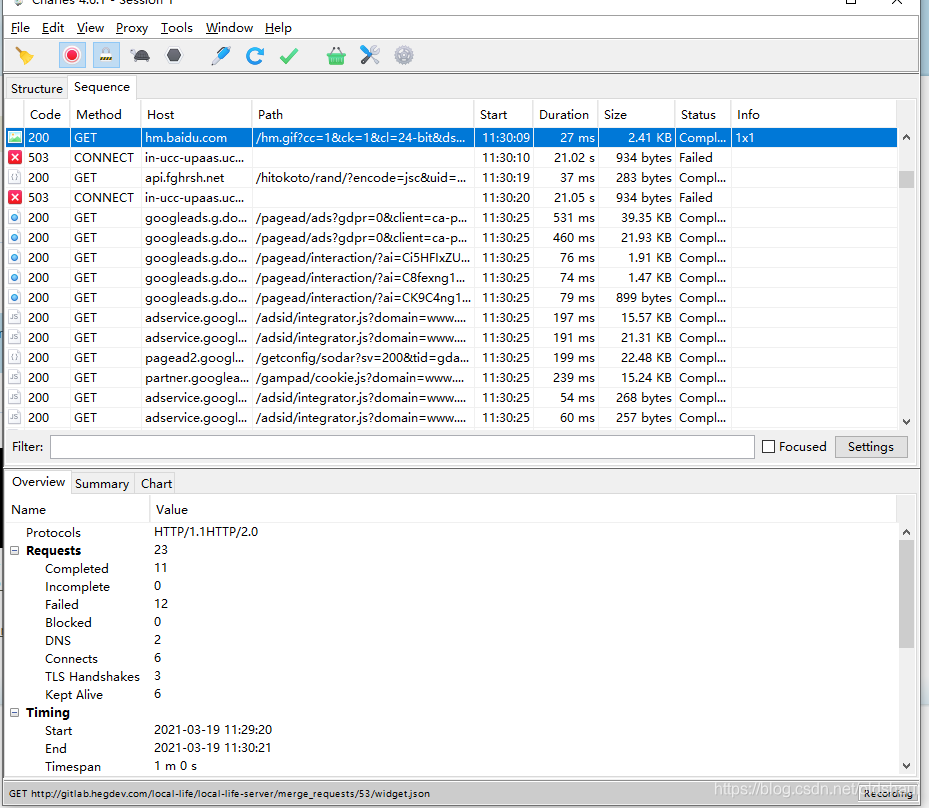Image resolution: width=929 pixels, height=808 pixels.
Task: Open settings gear toolbar icon
Action: click(x=404, y=56)
